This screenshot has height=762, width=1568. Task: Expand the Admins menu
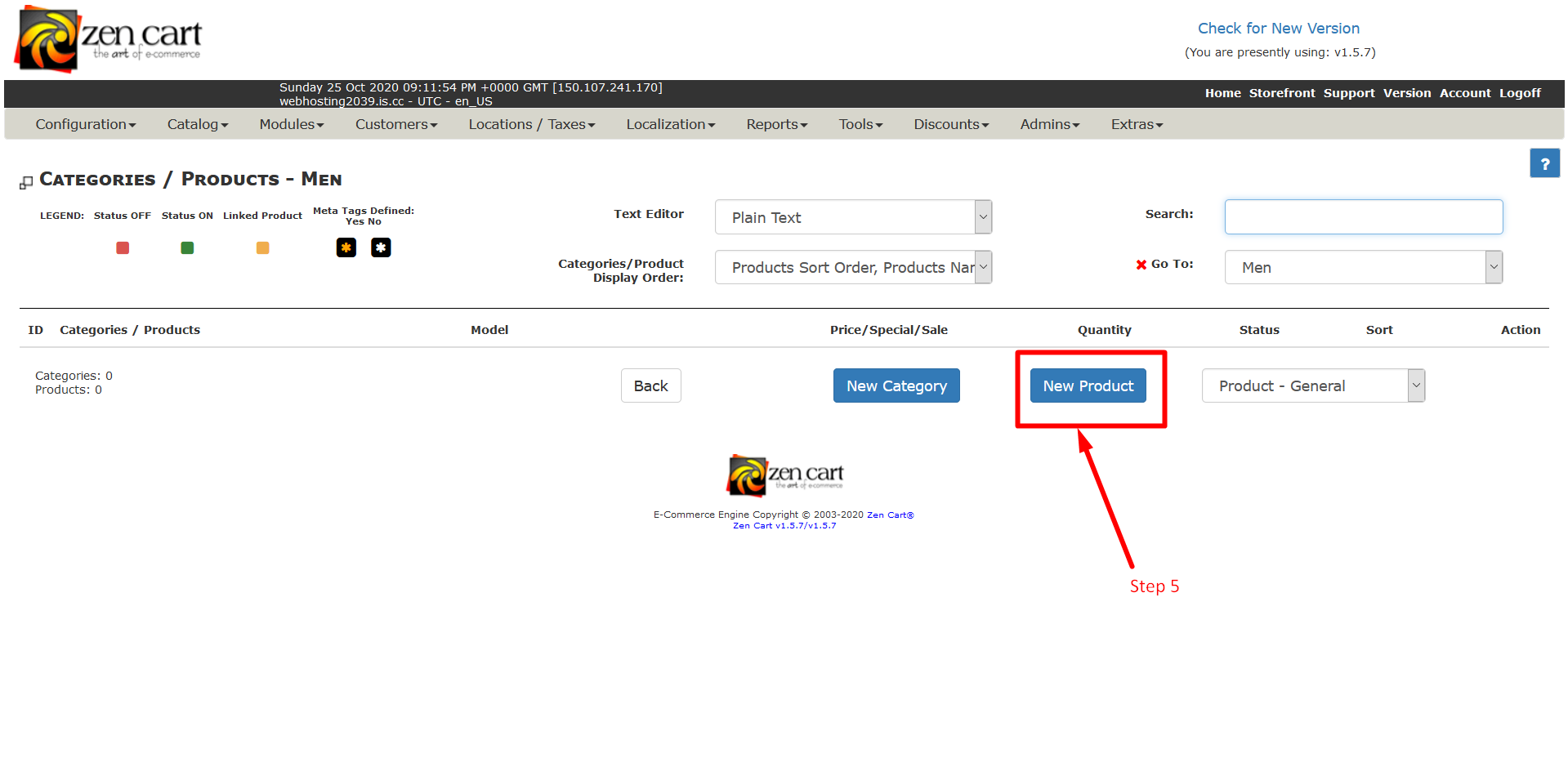1050,124
